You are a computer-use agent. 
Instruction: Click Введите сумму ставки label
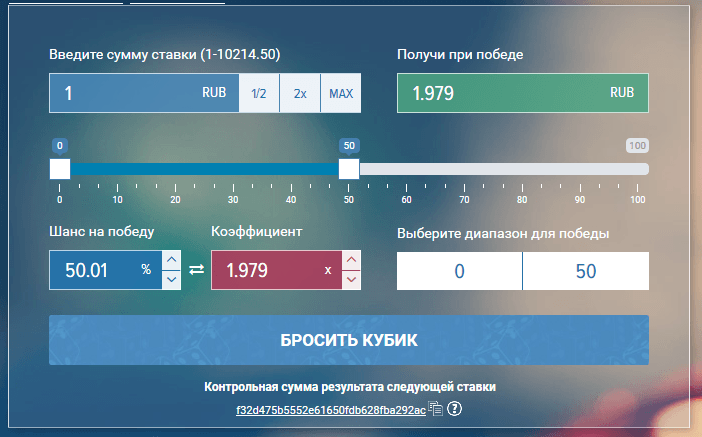(x=165, y=55)
